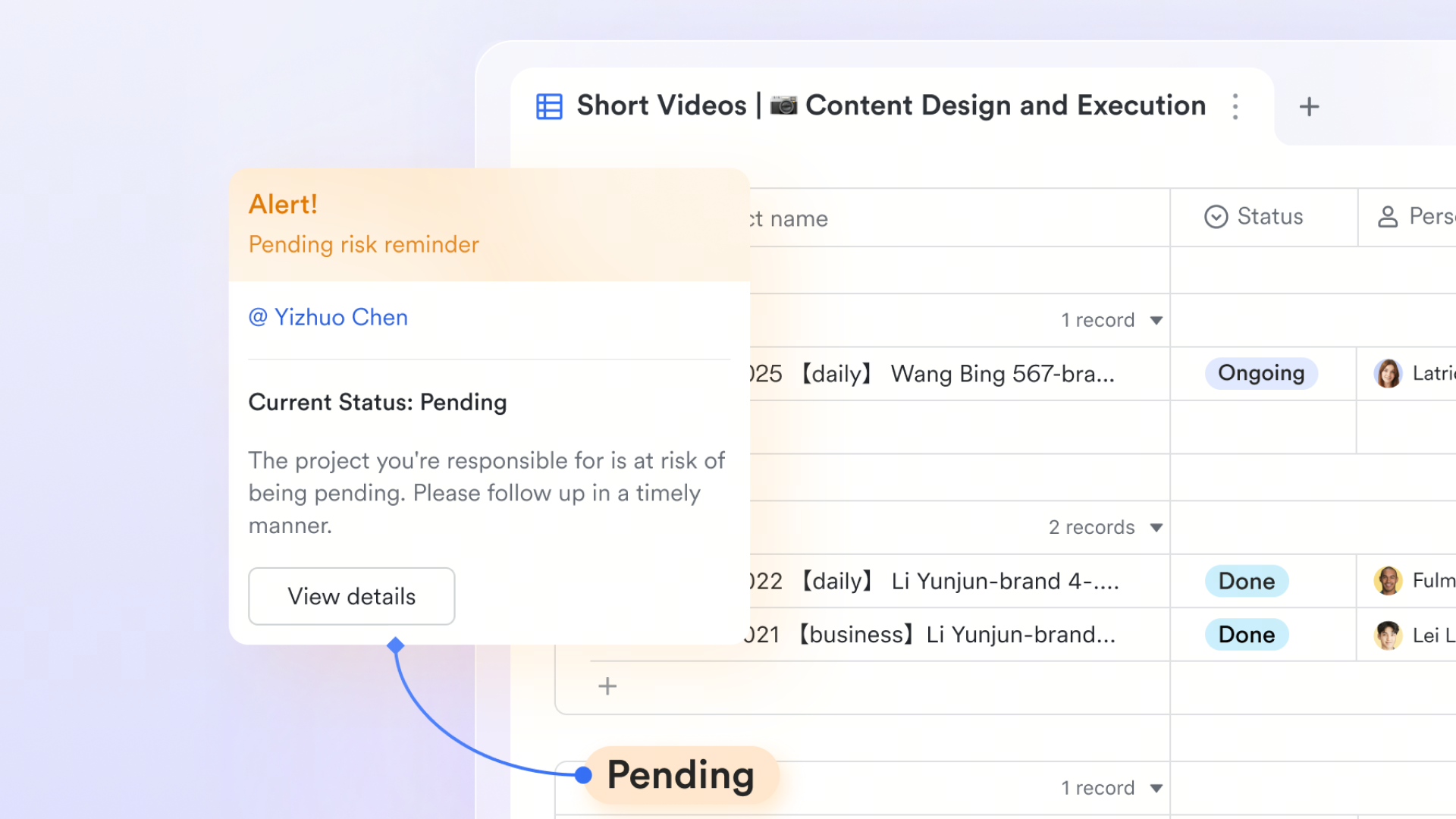Click the blue table grid icon
This screenshot has height=819, width=1456.
(x=549, y=106)
